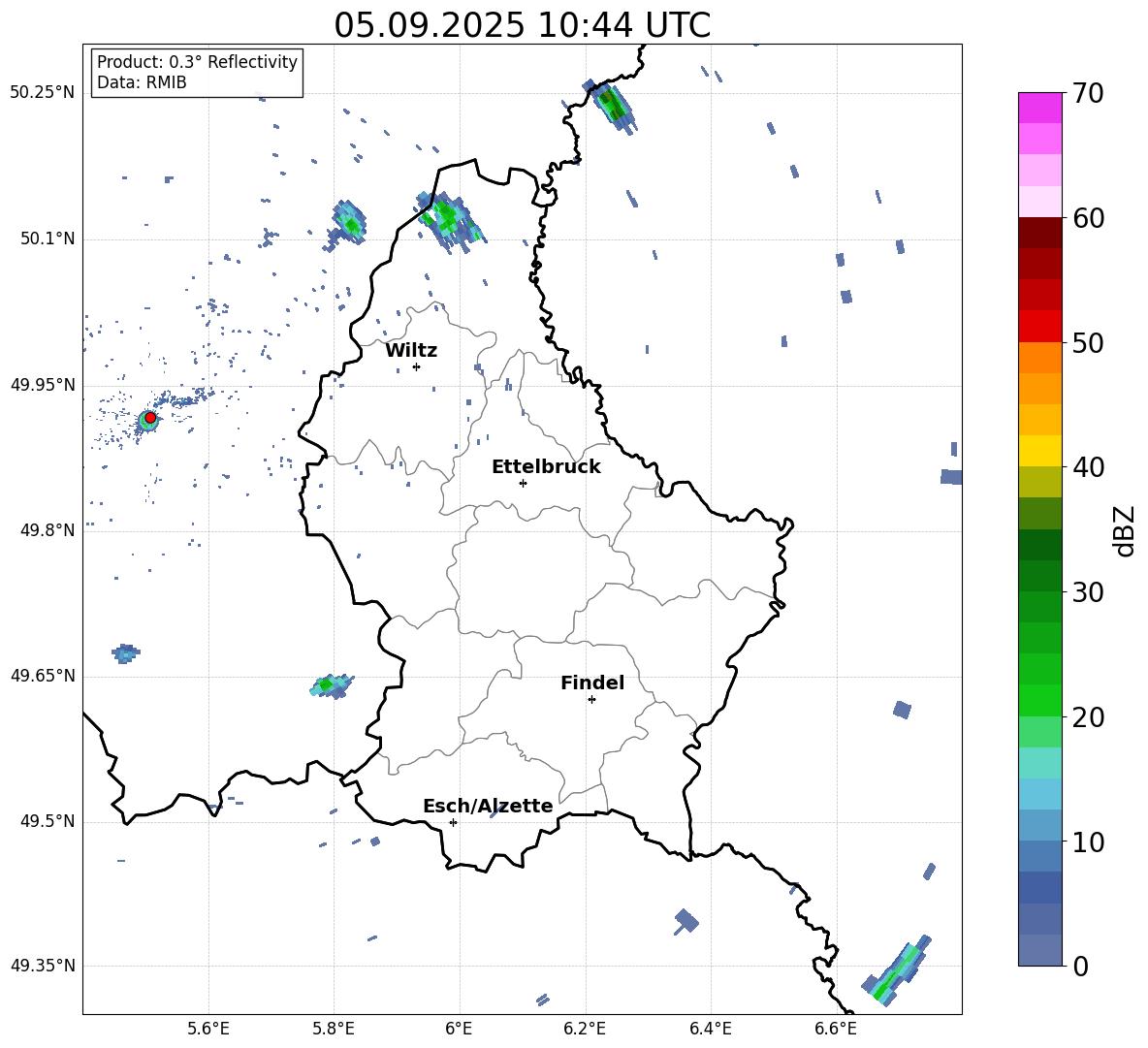Click the colorbar tick label 70

(1088, 94)
